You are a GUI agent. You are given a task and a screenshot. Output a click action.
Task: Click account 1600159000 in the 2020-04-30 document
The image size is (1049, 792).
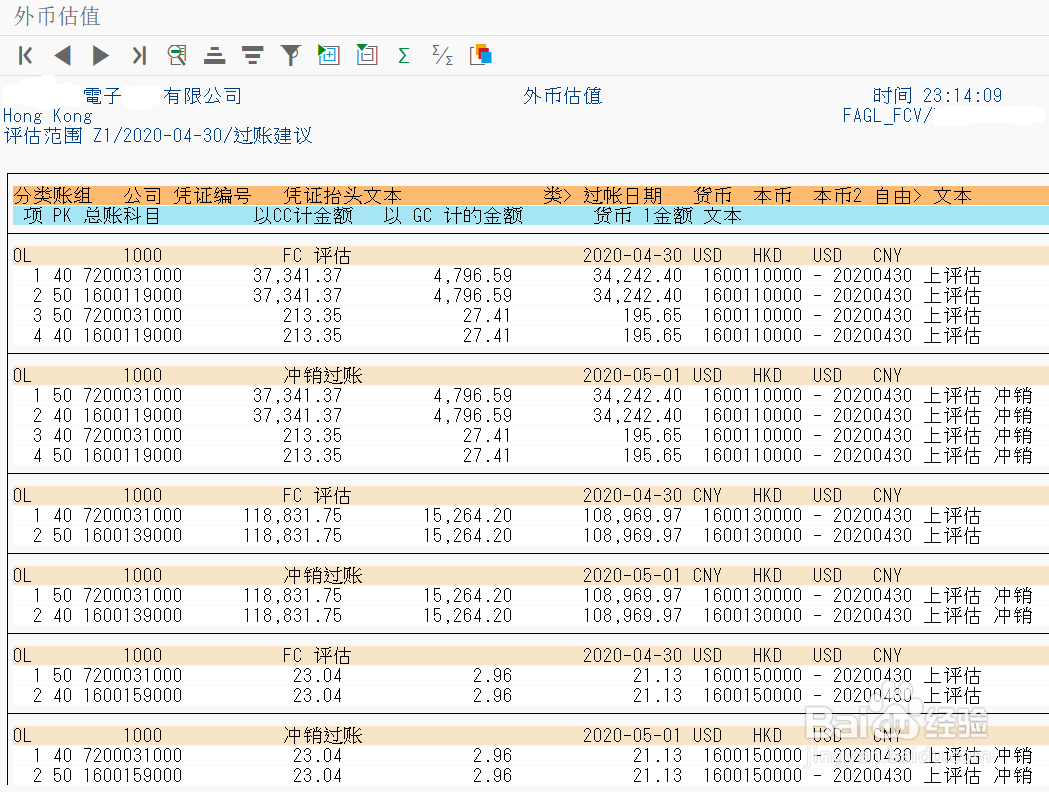pyautogui.click(x=132, y=696)
